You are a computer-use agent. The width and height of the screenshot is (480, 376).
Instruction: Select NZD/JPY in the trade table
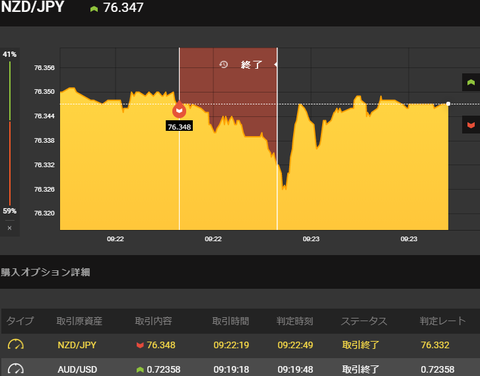point(77,345)
